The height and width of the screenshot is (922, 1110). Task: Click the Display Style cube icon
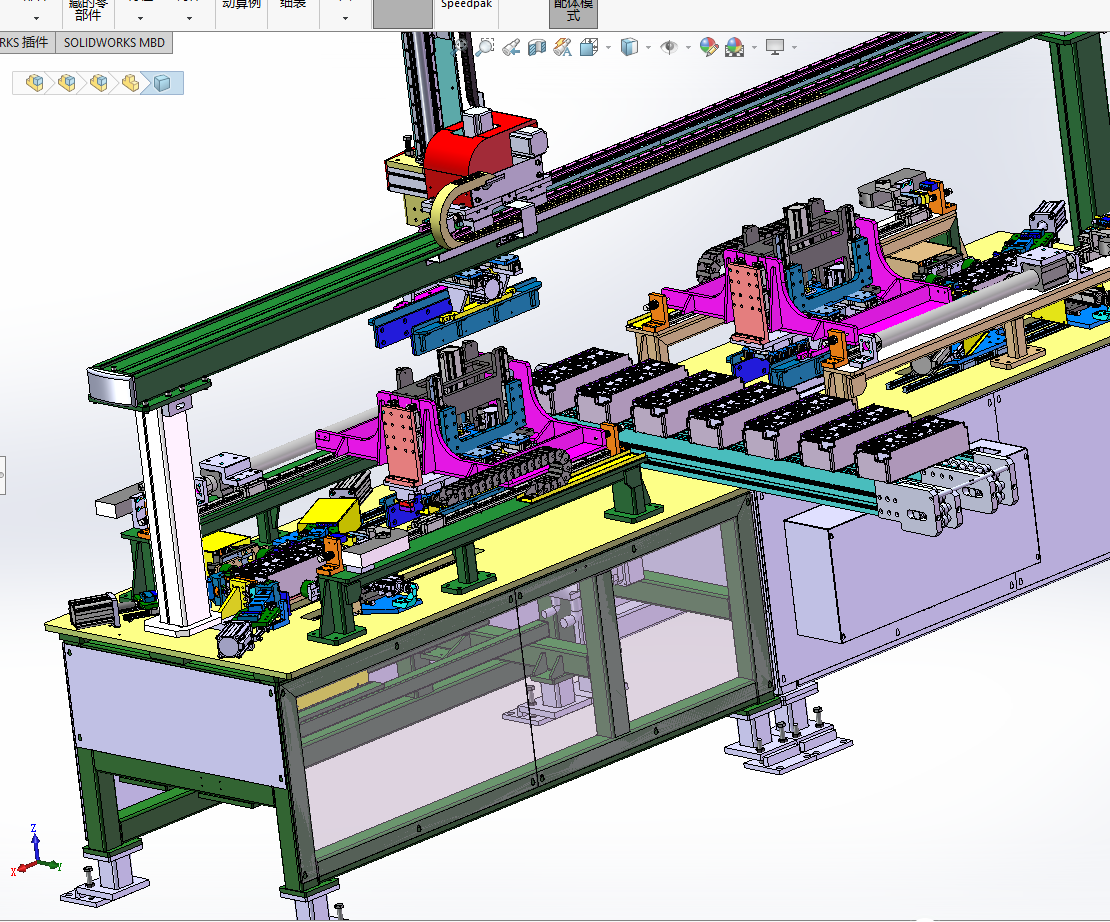click(629, 47)
